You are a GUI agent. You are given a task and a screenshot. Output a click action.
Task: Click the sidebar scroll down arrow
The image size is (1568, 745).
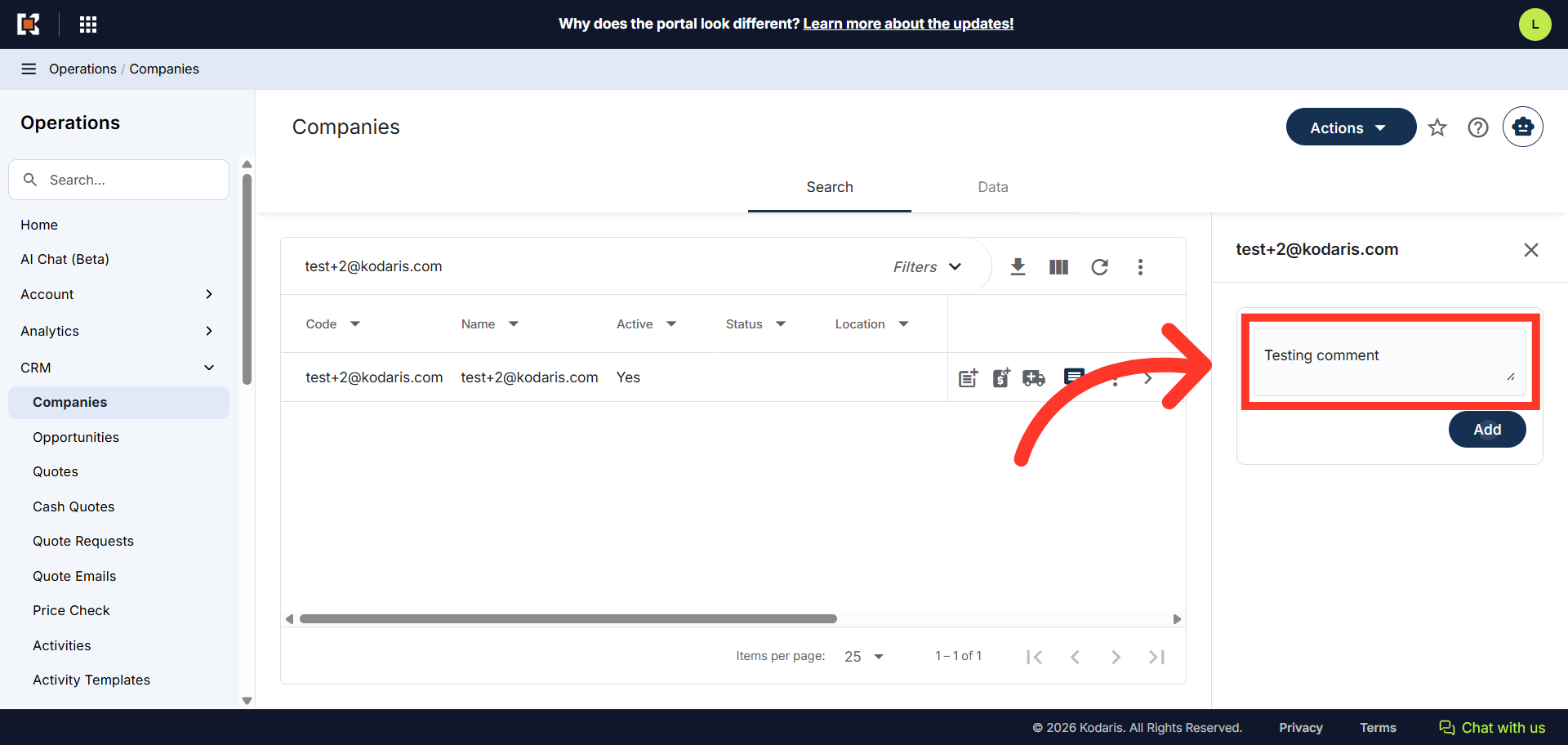pyautogui.click(x=247, y=701)
